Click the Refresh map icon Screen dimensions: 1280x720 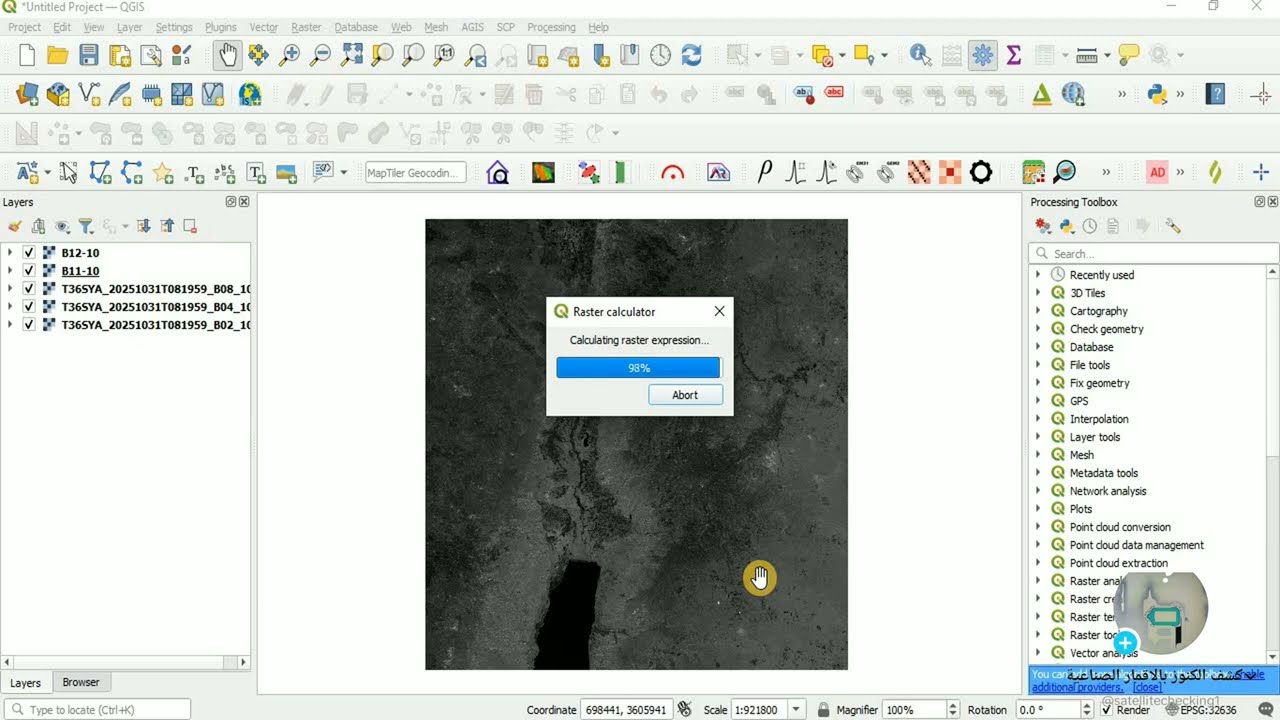[691, 55]
